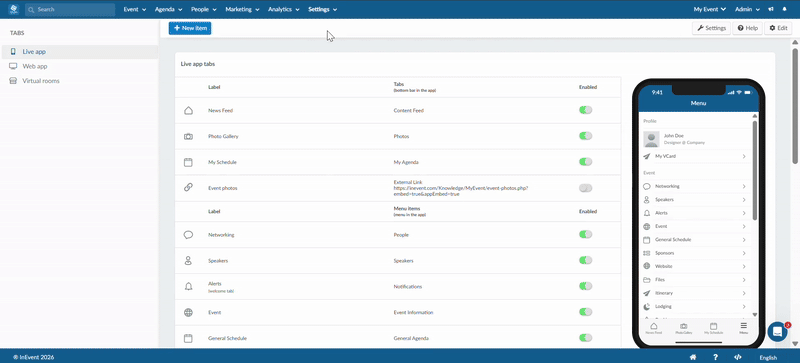Click the question mark icon in footer
This screenshot has height=363, width=800.
715,357
